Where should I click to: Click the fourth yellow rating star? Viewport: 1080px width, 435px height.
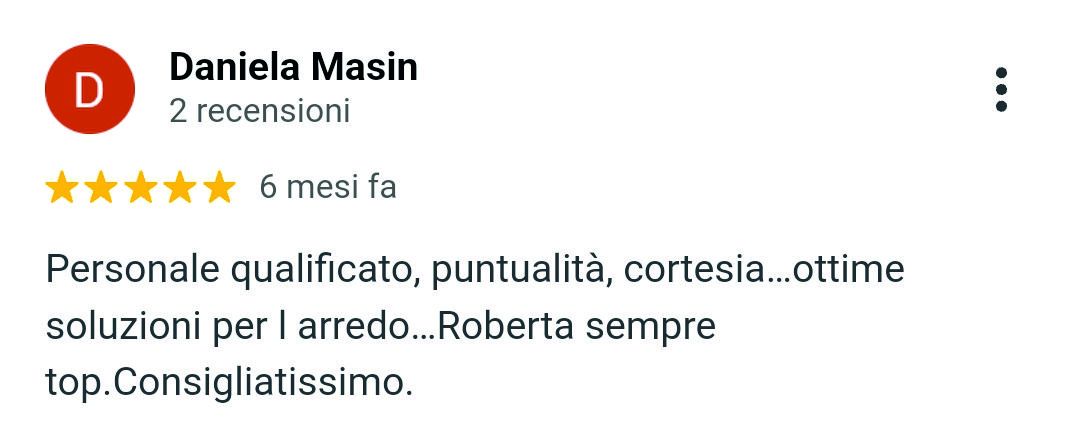[179, 187]
